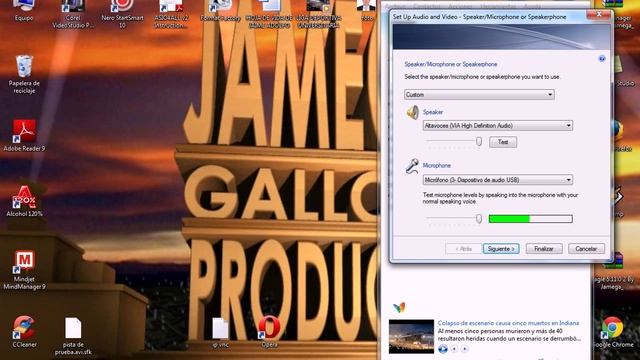Play the news video in Messenger panel

click(442, 349)
